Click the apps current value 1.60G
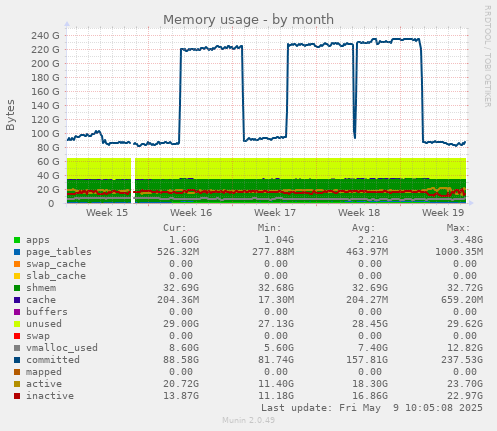Image resolution: width=497 pixels, height=431 pixels. point(184,240)
